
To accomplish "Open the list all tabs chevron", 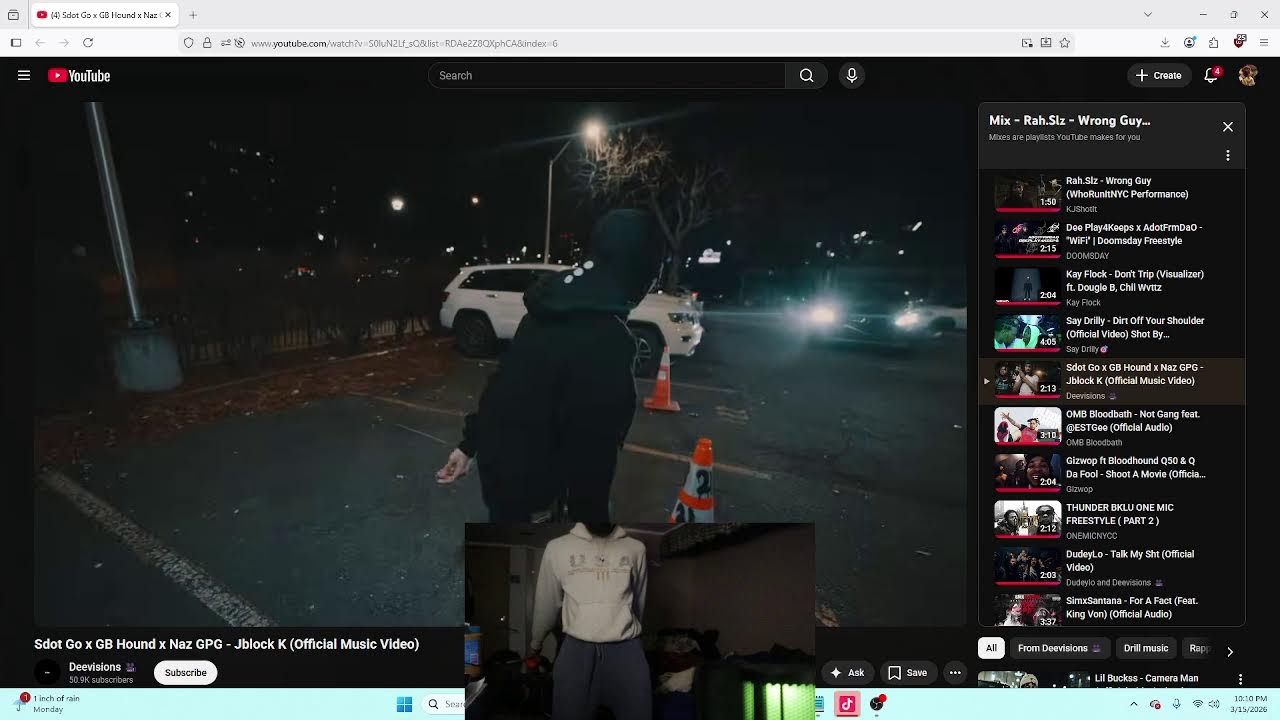I will [x=1148, y=15].
